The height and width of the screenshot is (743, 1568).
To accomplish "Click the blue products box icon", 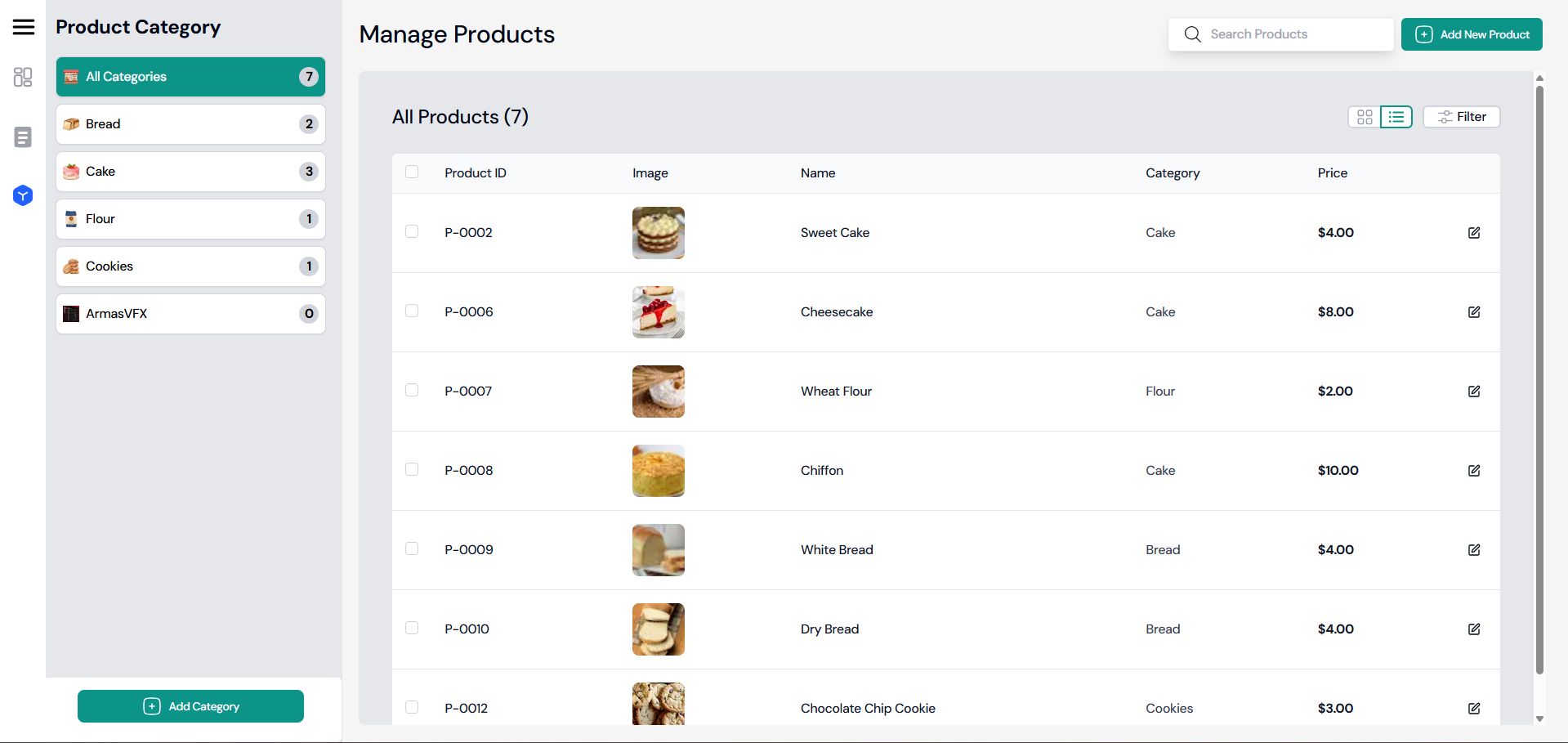I will 23,195.
